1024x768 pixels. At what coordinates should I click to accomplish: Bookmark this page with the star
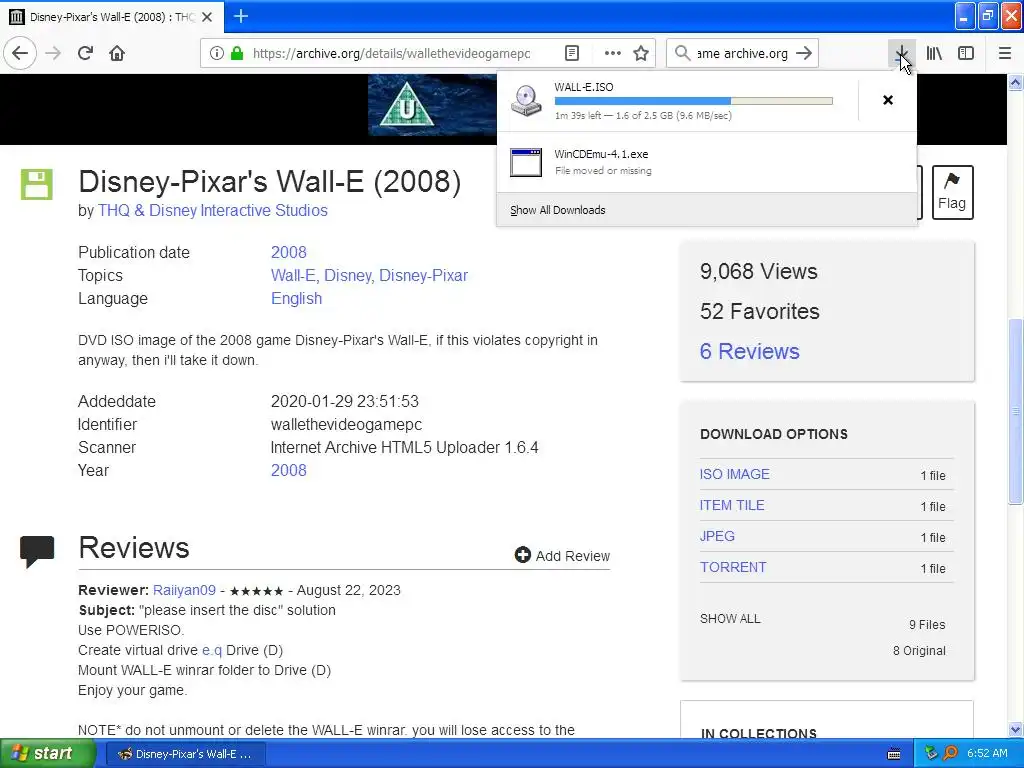tap(641, 53)
